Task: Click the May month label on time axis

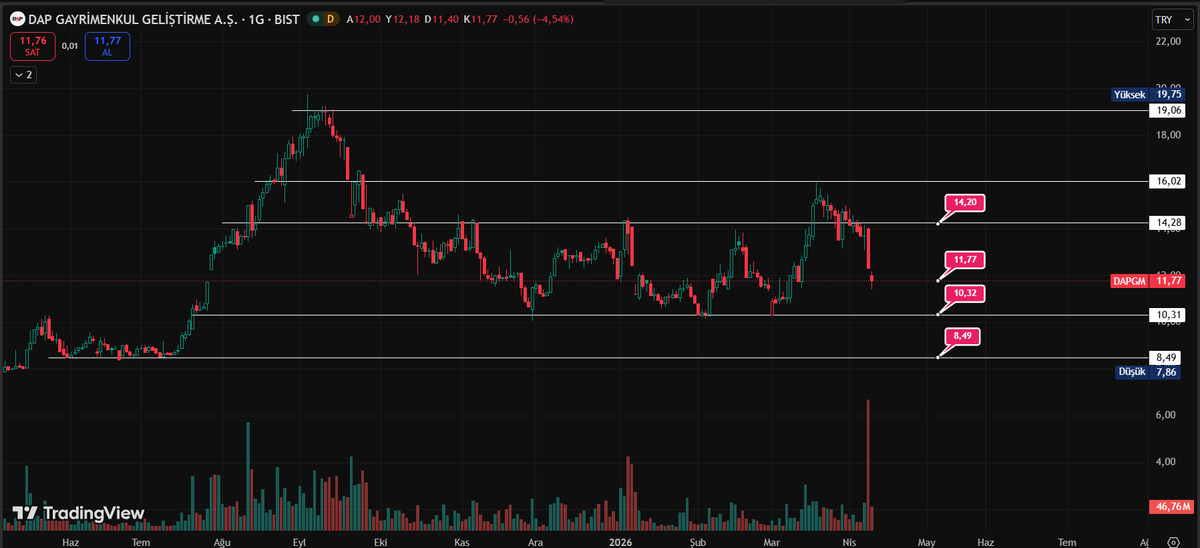Action: pyautogui.click(x=926, y=541)
